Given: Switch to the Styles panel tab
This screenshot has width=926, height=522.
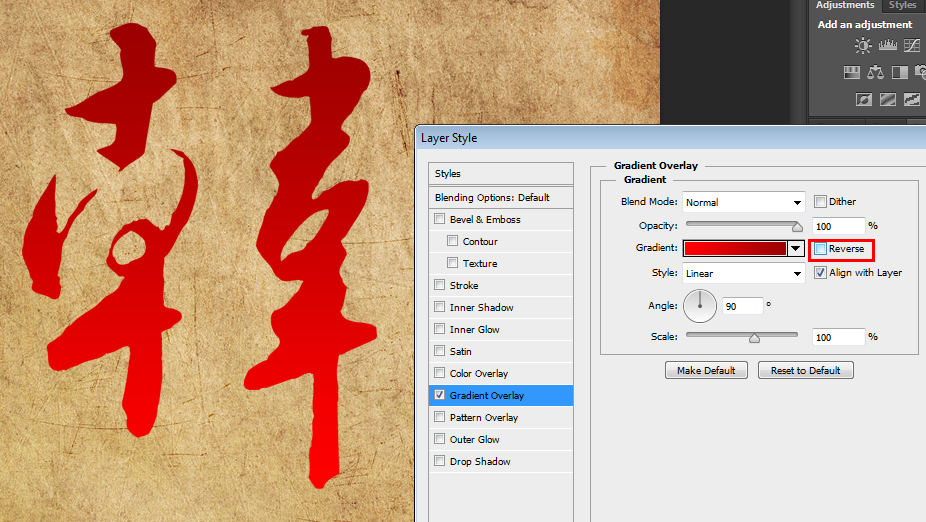Looking at the screenshot, I should click(x=902, y=5).
